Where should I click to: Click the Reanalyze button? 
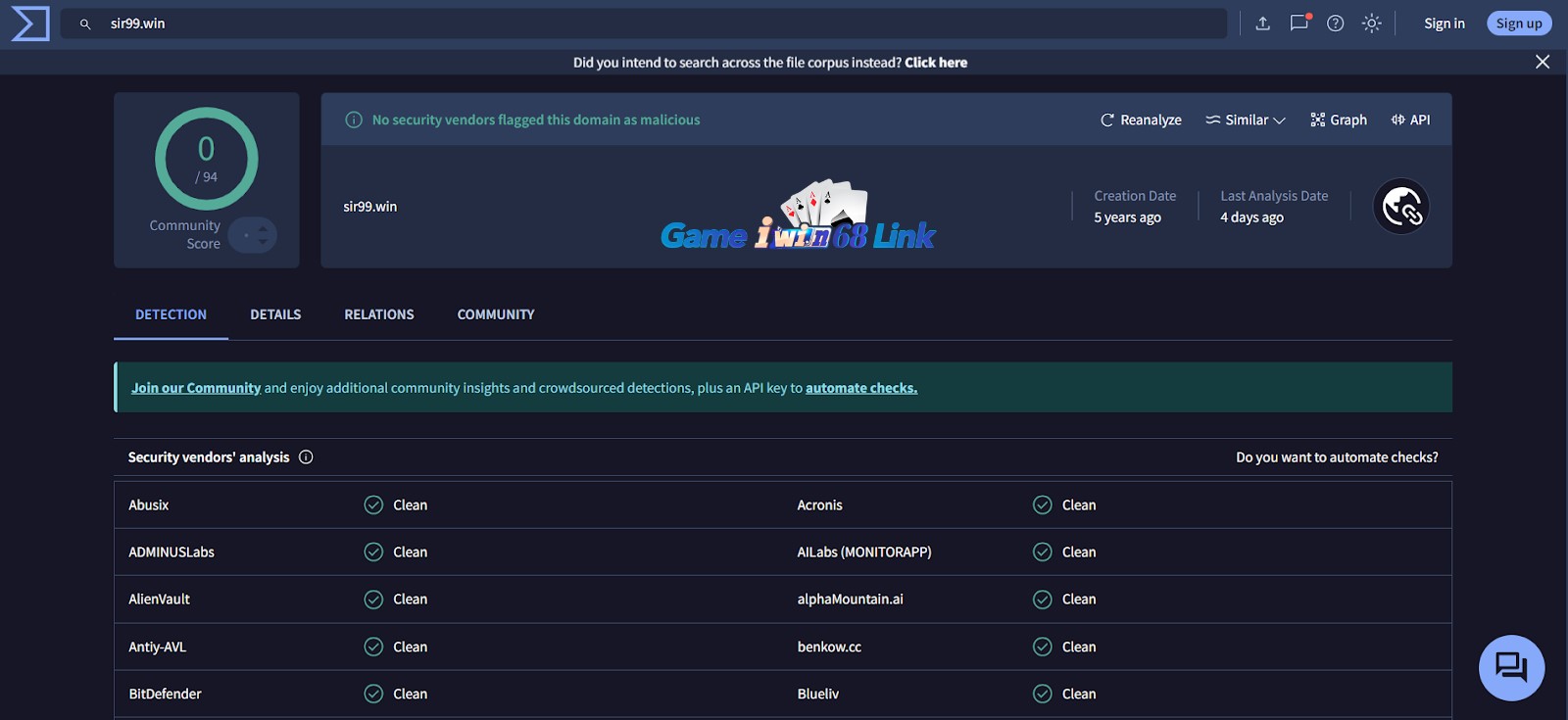click(1141, 120)
